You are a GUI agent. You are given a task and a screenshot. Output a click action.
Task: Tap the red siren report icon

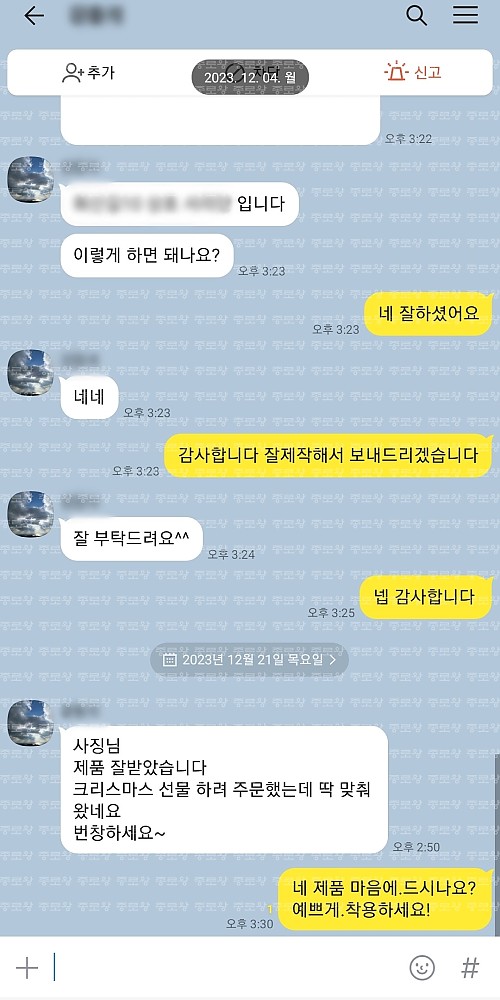coord(395,71)
